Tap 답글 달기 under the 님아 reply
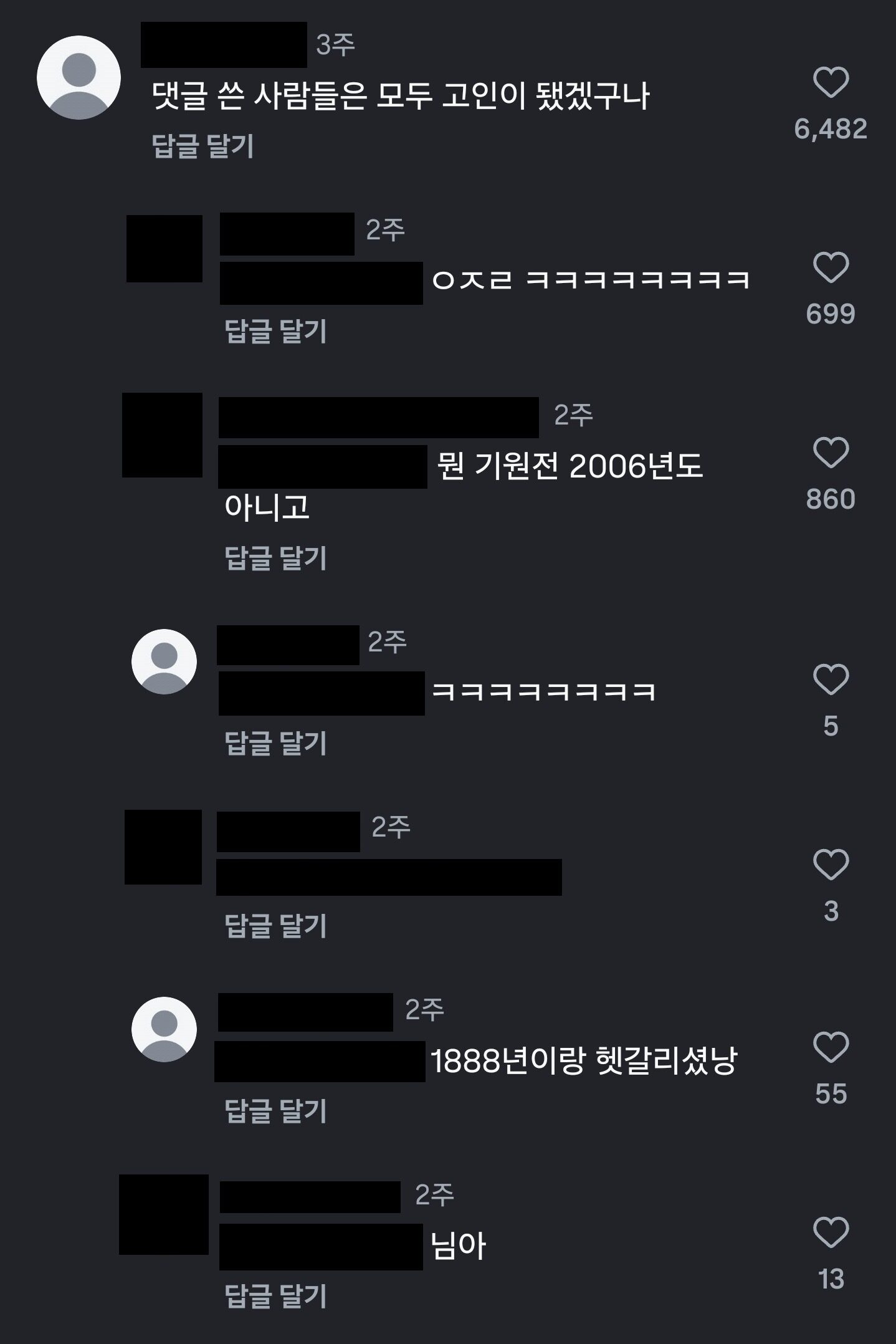 (x=275, y=1296)
